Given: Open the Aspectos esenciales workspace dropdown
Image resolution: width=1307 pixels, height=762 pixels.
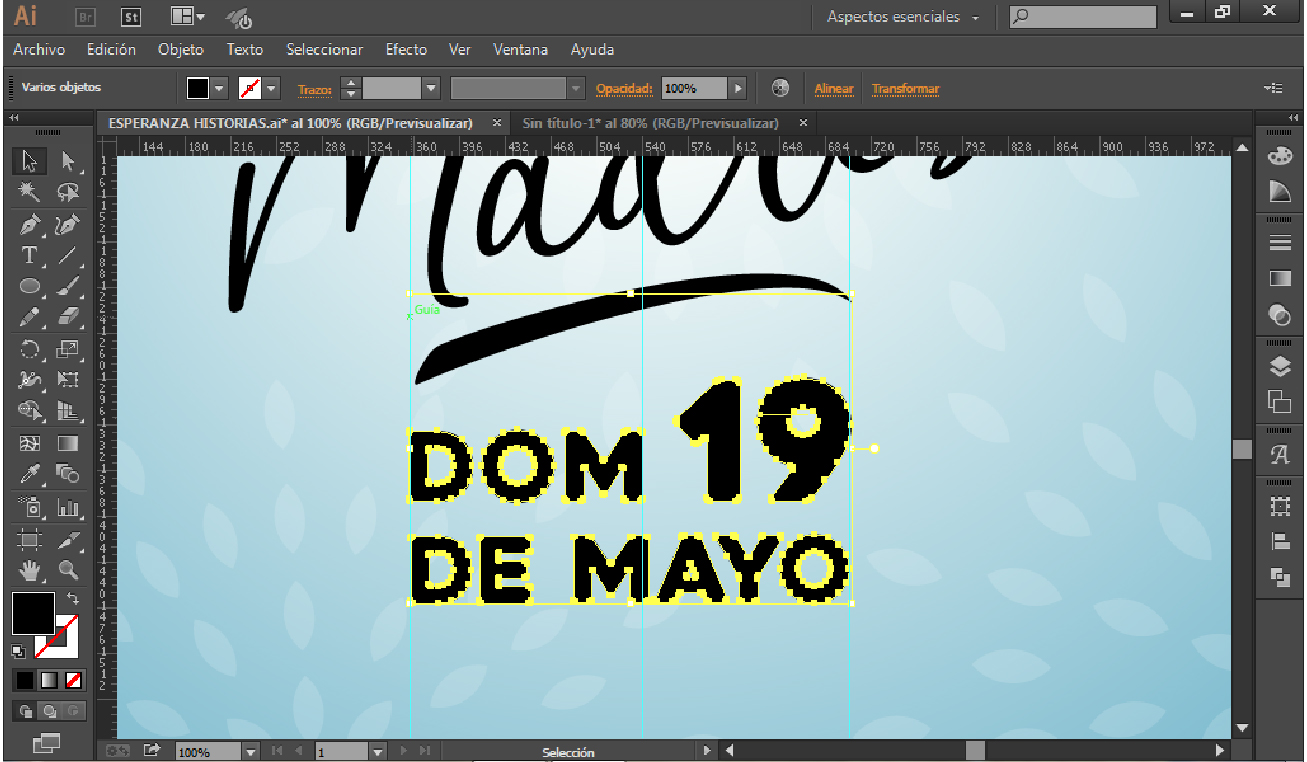Looking at the screenshot, I should tap(904, 17).
